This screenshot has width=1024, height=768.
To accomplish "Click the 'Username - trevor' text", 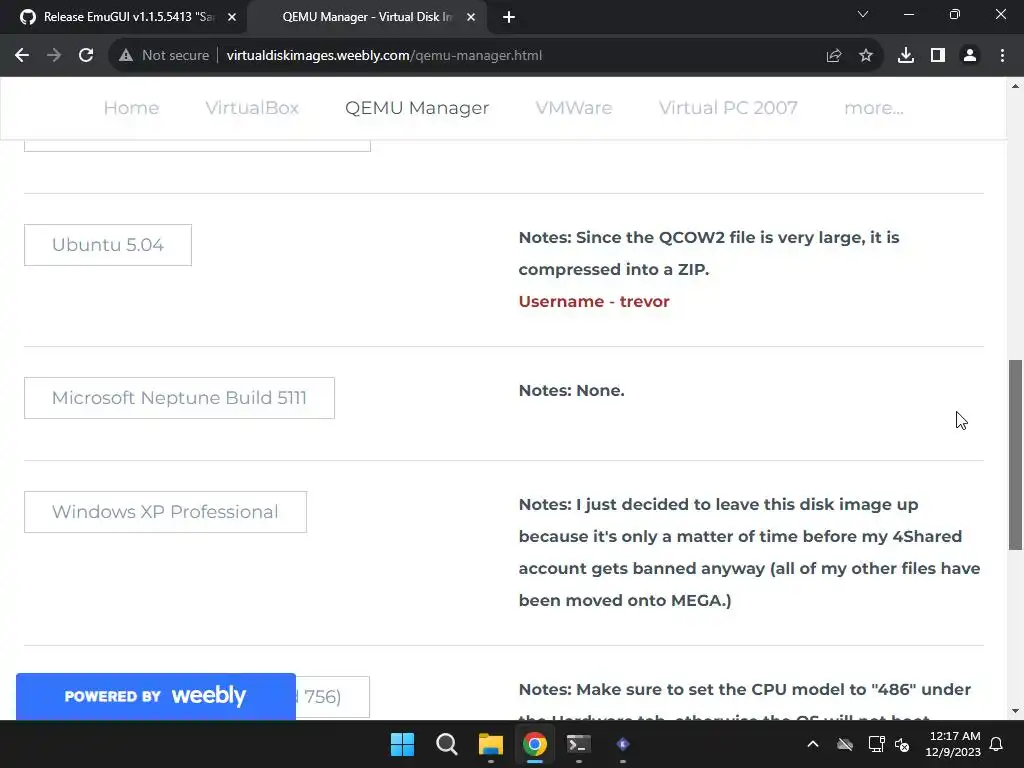I will click(594, 302).
